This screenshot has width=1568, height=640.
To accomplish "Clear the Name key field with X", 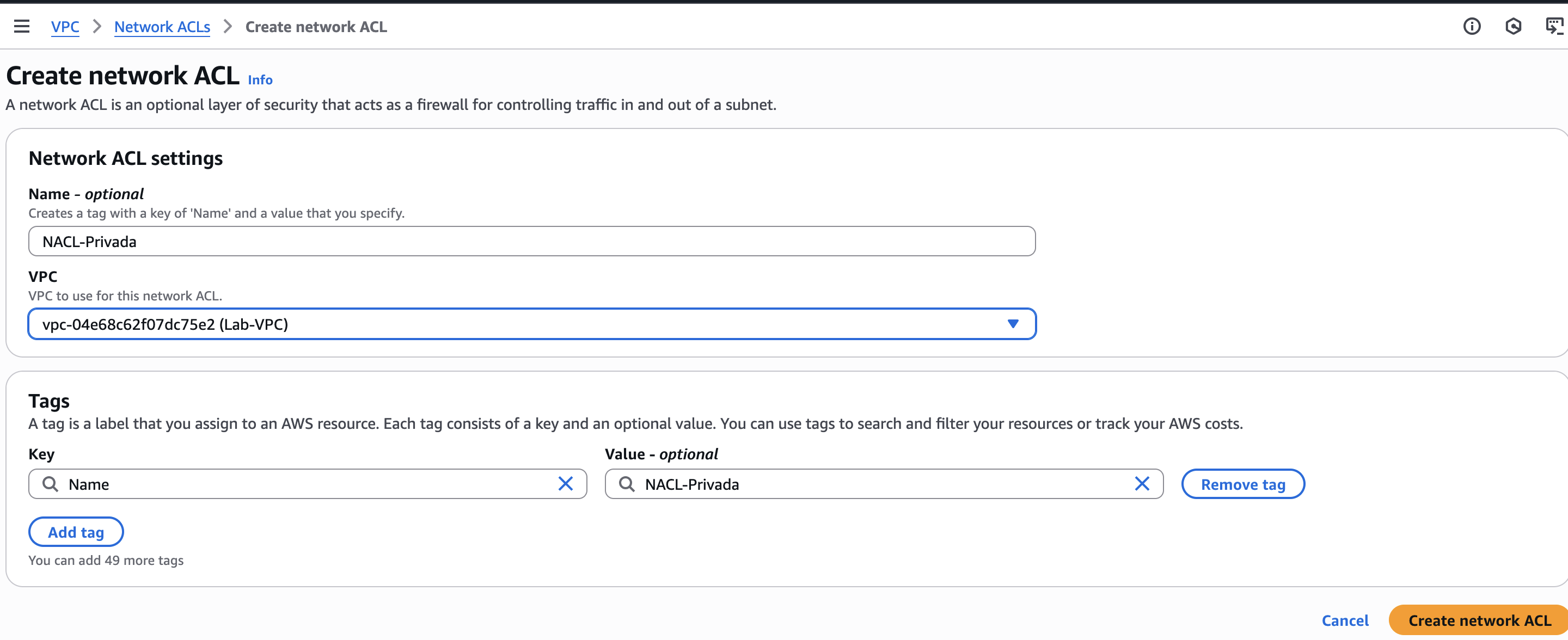I will coord(566,484).
